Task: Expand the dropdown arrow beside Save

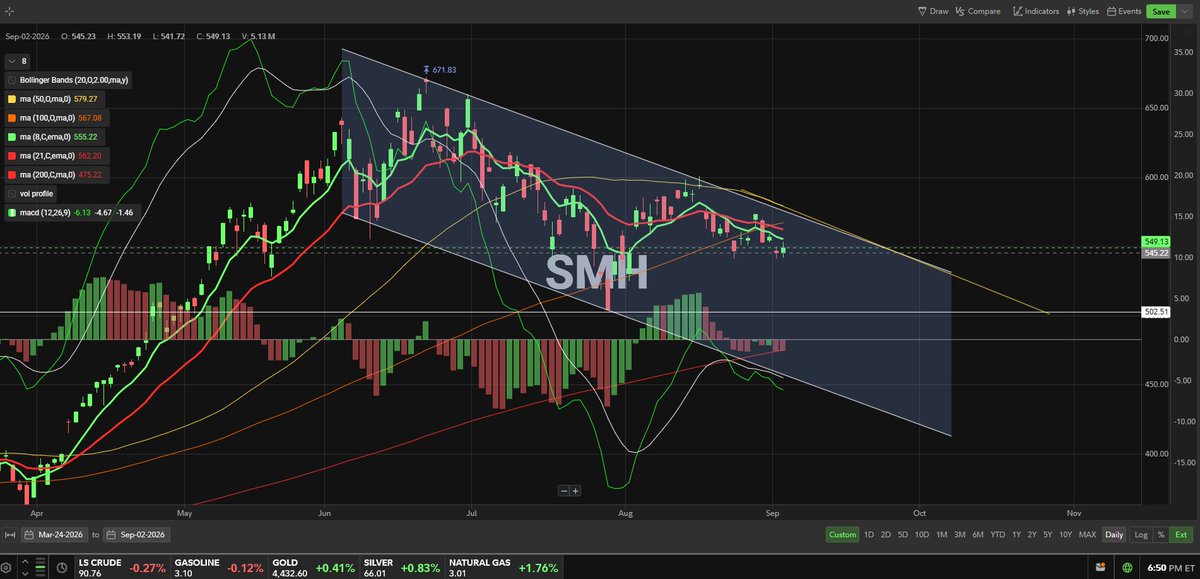Action: click(x=1186, y=11)
